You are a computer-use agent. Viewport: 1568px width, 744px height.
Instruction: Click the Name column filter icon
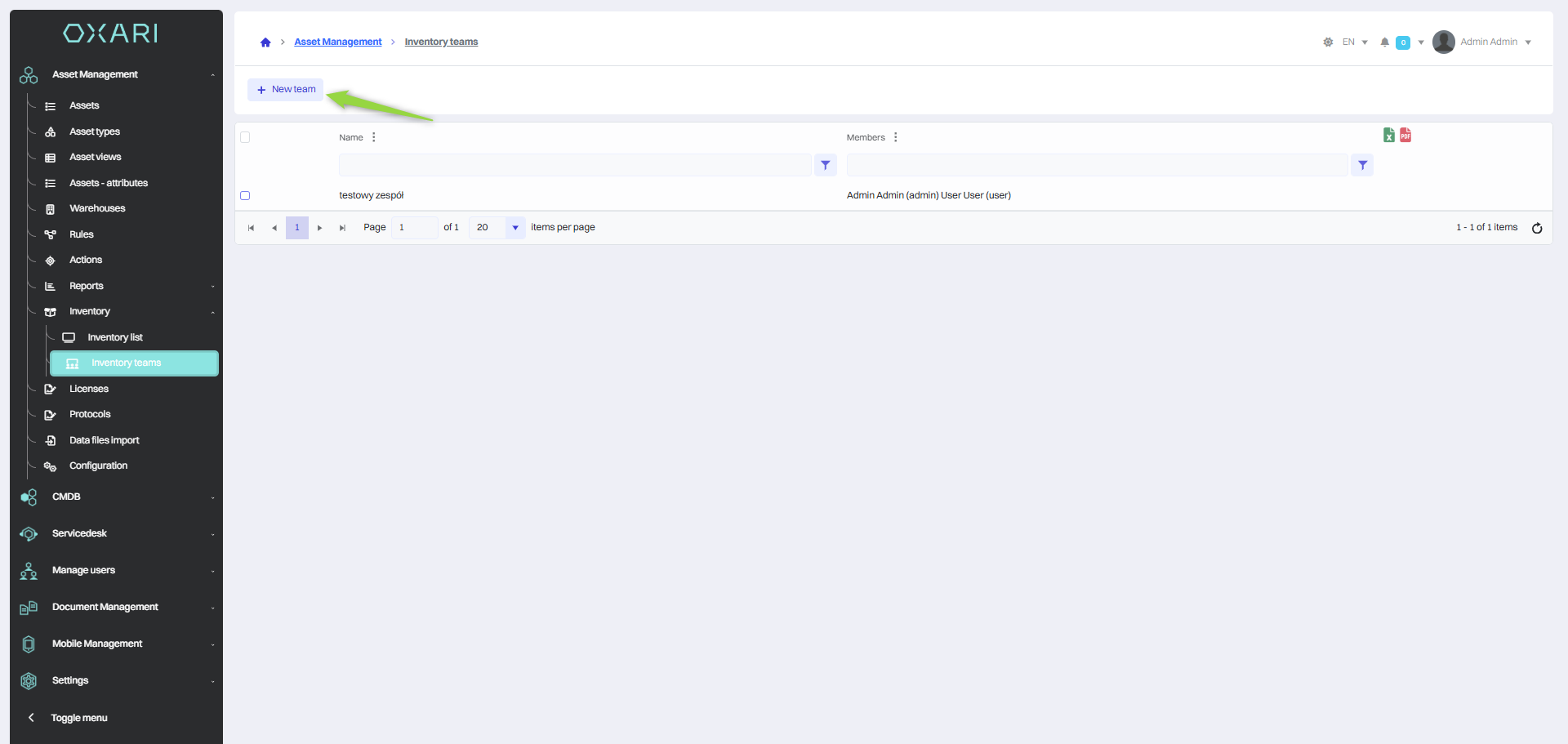826,166
